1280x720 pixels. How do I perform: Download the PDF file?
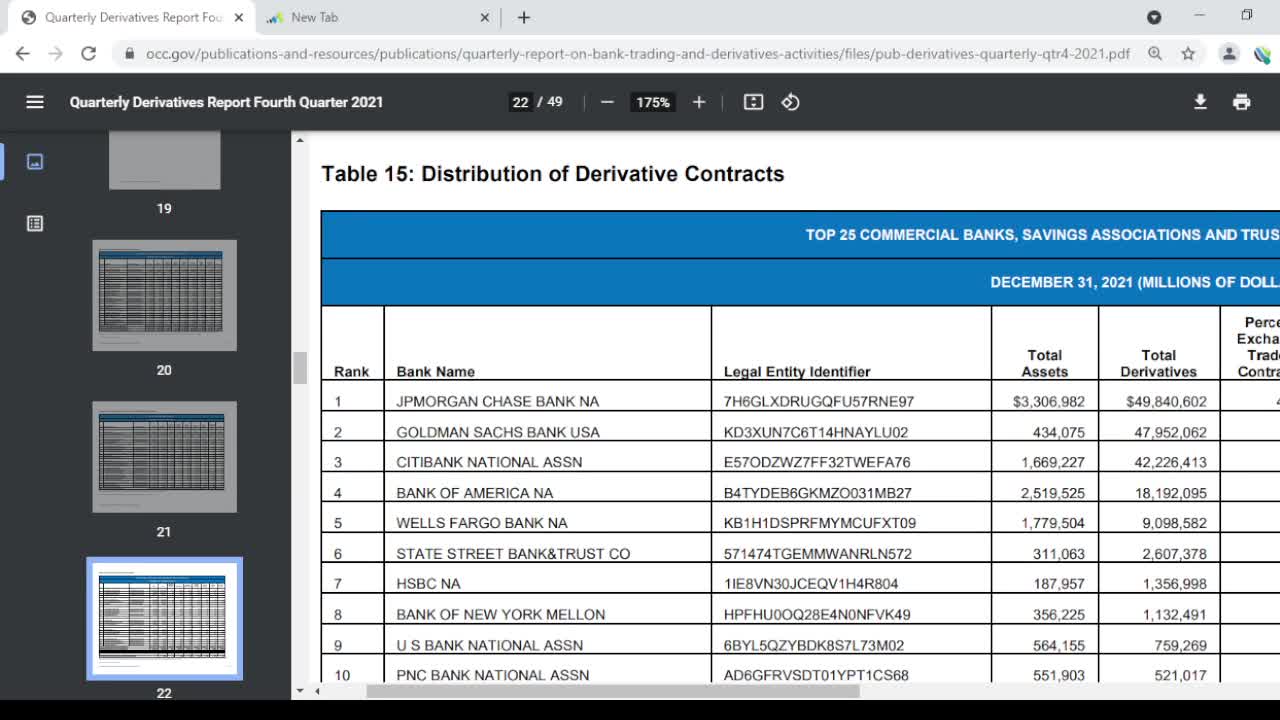1200,102
